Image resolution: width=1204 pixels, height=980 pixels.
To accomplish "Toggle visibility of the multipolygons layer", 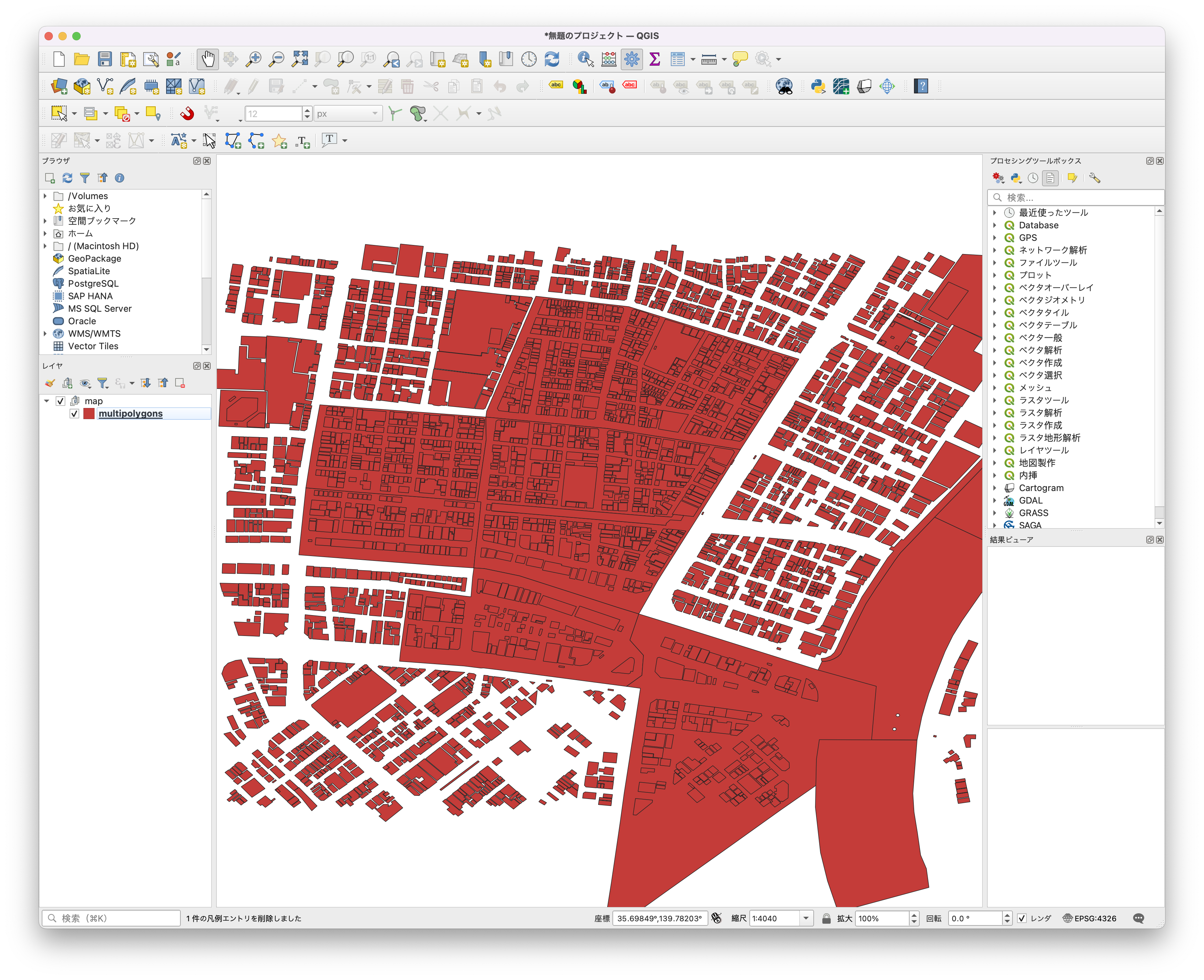I will (x=74, y=413).
